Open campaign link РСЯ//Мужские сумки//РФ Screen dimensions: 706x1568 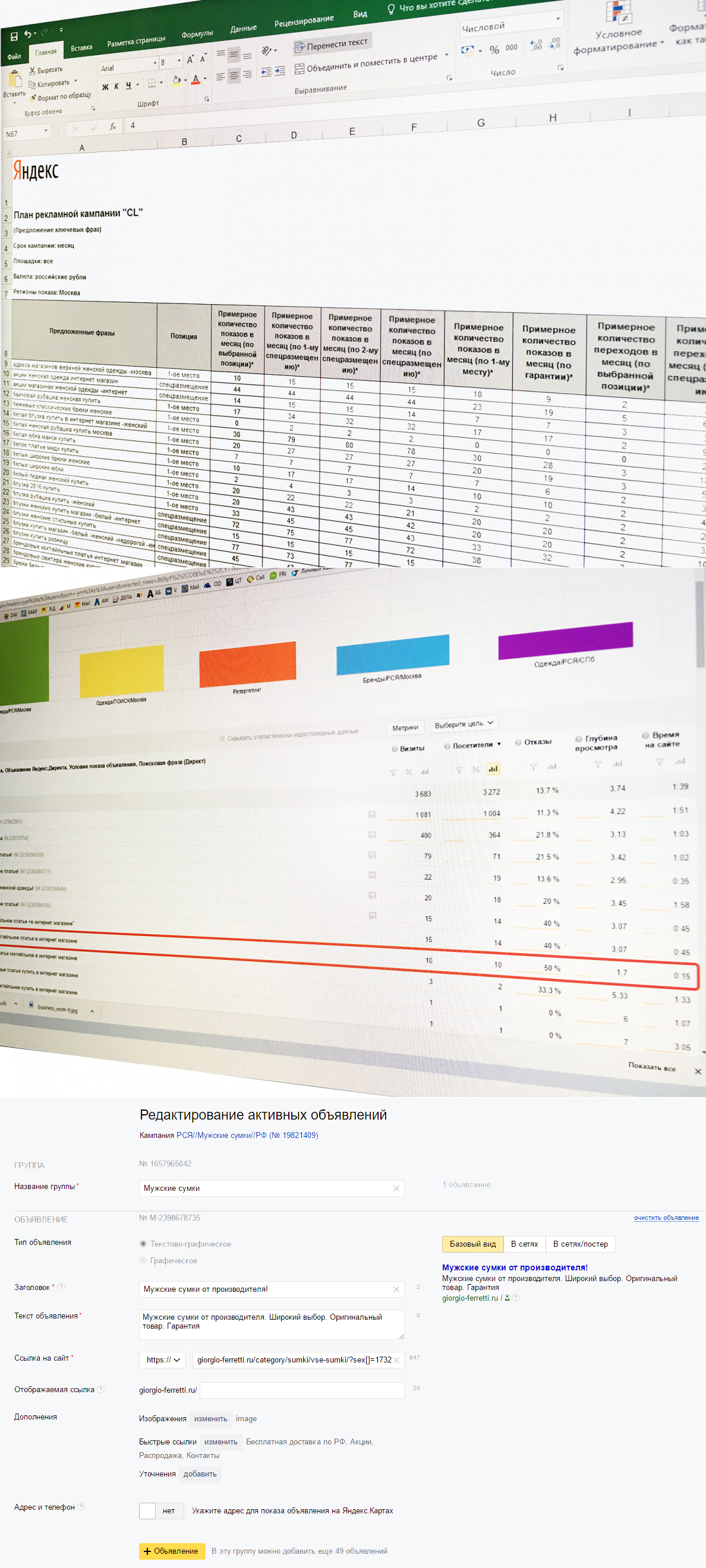pos(247,1136)
